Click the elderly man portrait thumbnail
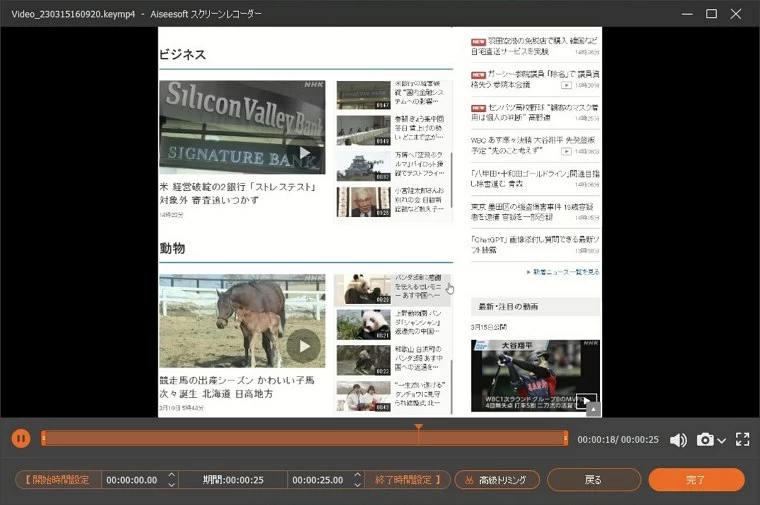Viewport: 760px width, 505px height. (364, 202)
